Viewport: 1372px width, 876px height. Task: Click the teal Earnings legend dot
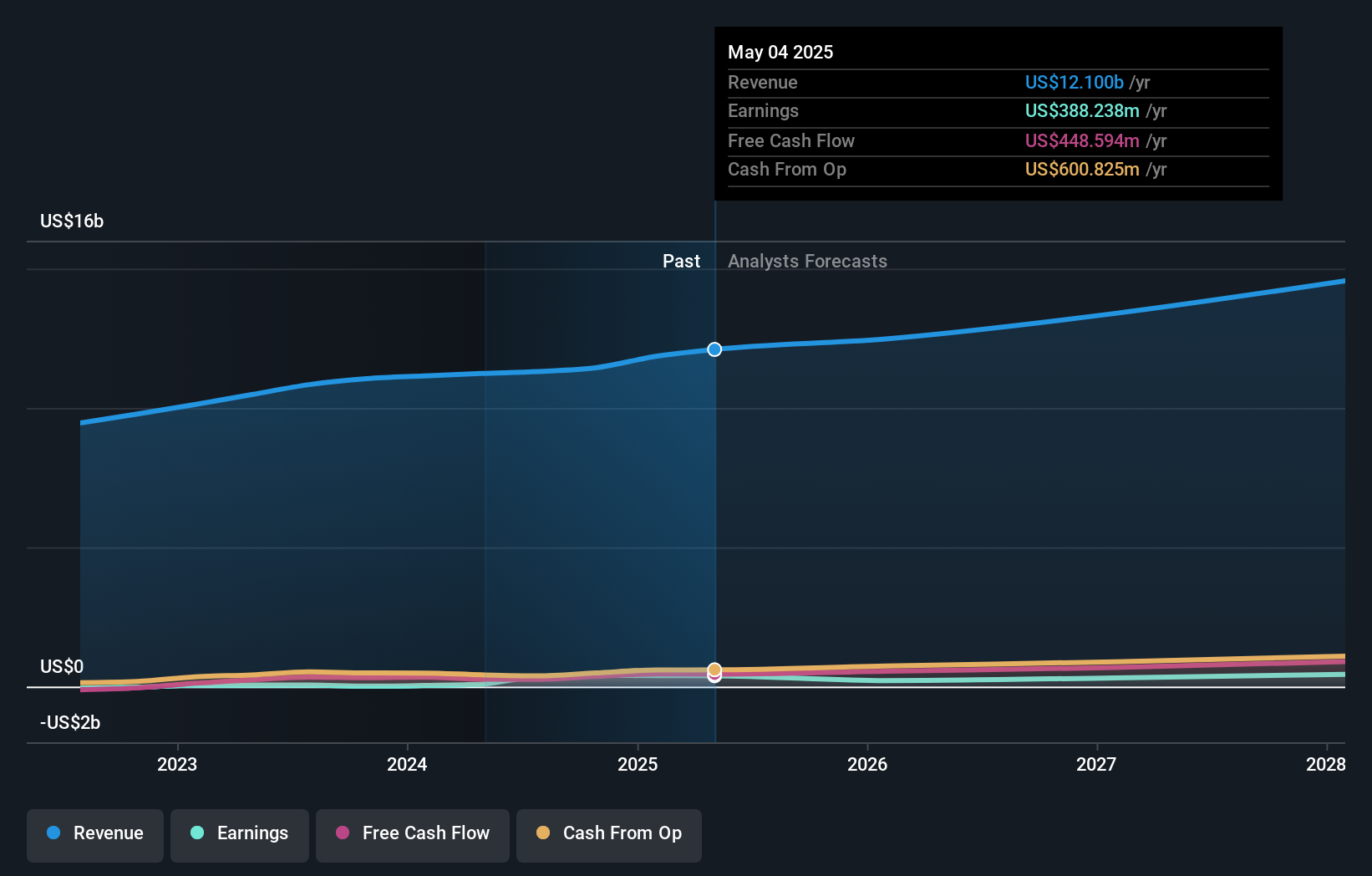[x=196, y=833]
